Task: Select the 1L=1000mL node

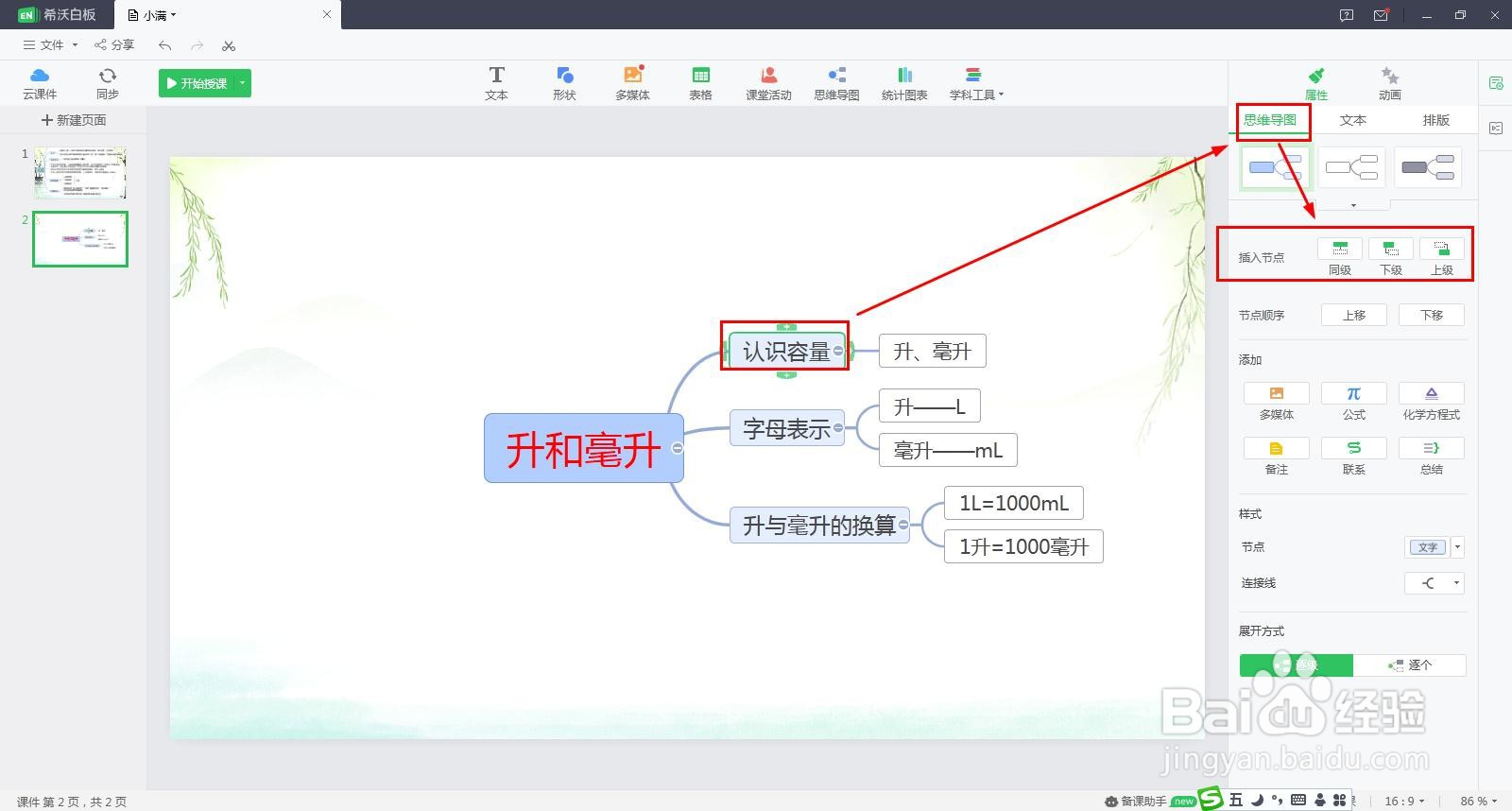Action: pyautogui.click(x=1014, y=503)
